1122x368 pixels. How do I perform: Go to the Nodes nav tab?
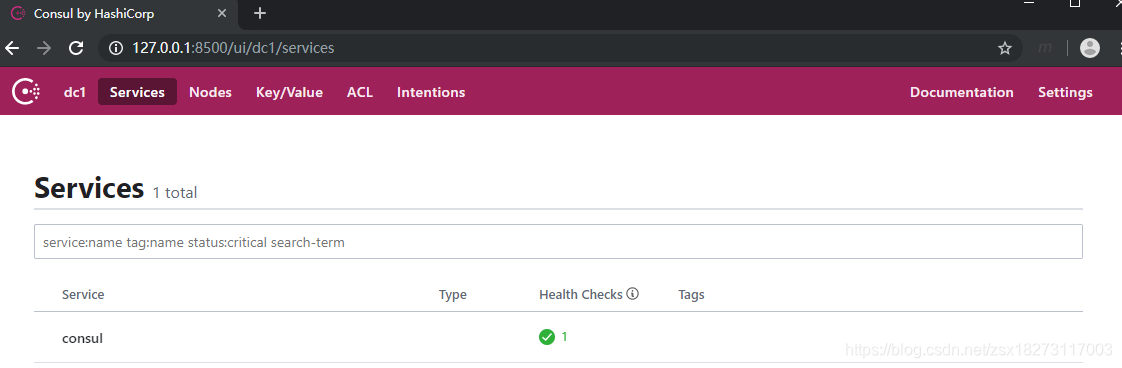click(x=210, y=92)
